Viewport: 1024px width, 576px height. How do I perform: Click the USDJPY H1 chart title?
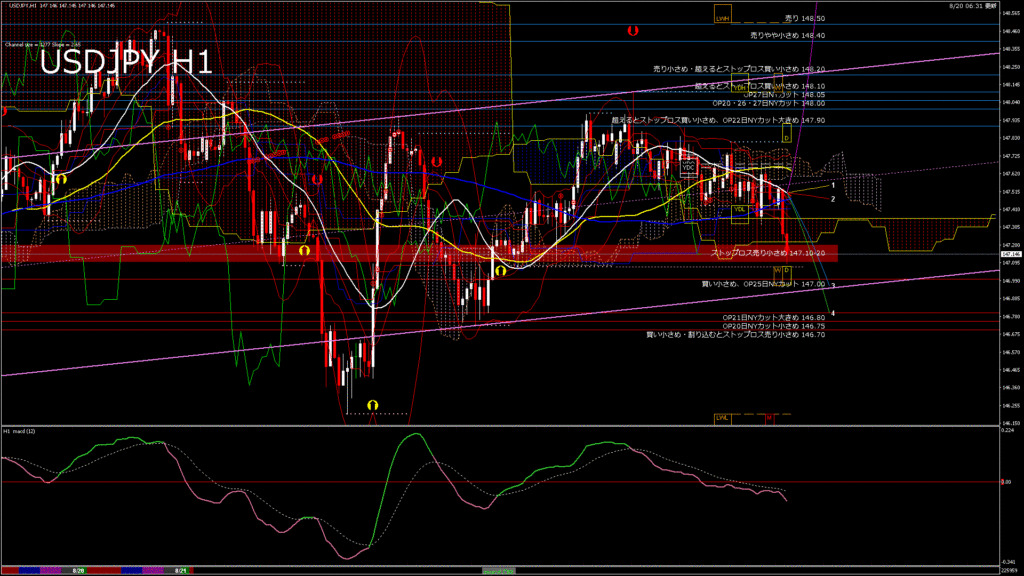125,63
